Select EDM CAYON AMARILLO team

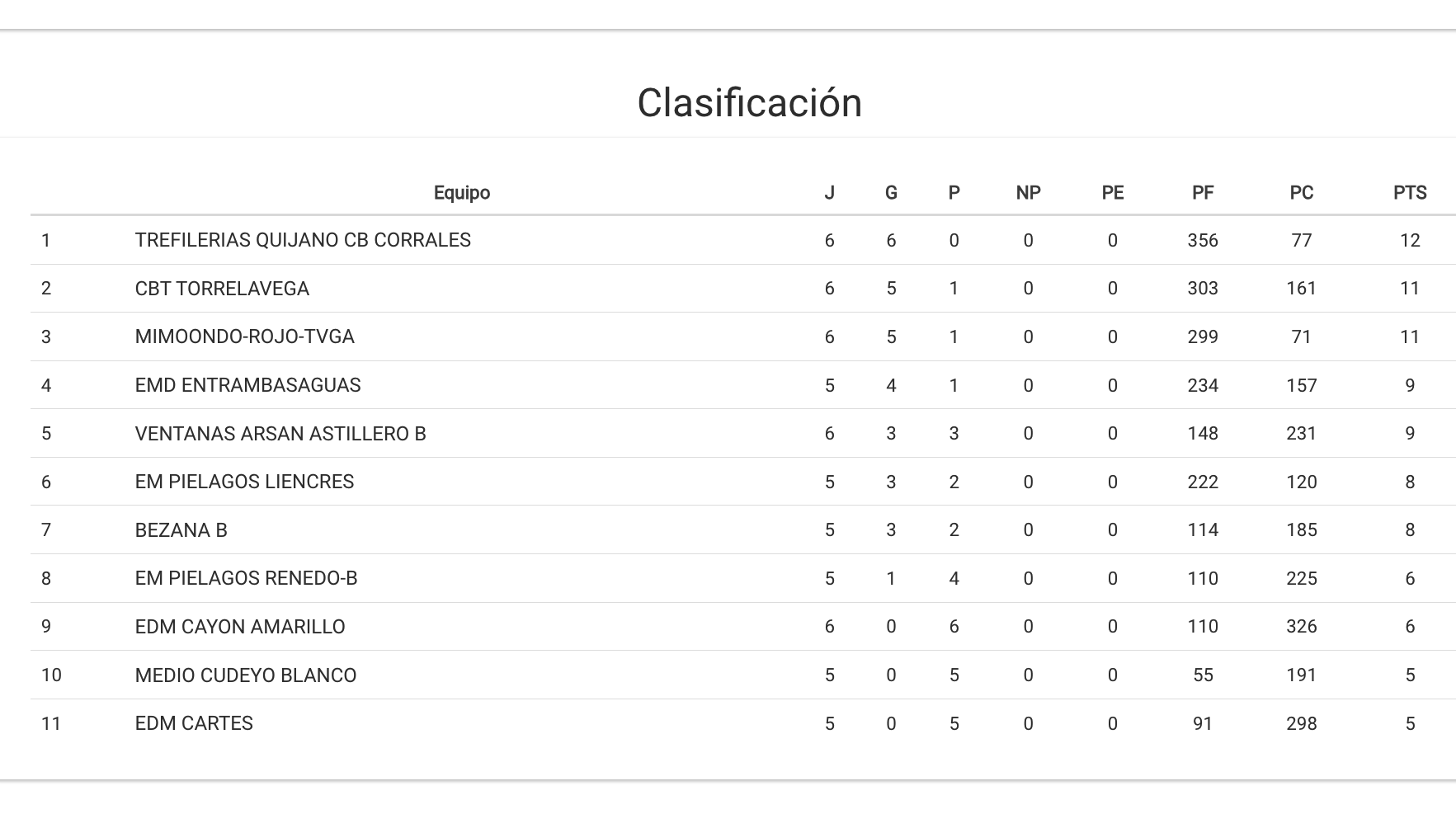pos(240,627)
